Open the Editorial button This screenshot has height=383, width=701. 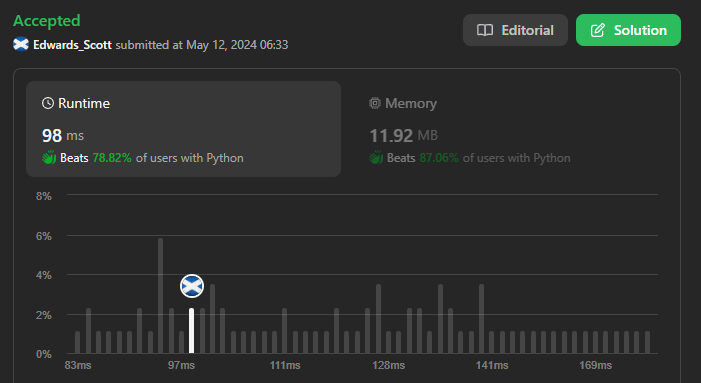click(515, 30)
